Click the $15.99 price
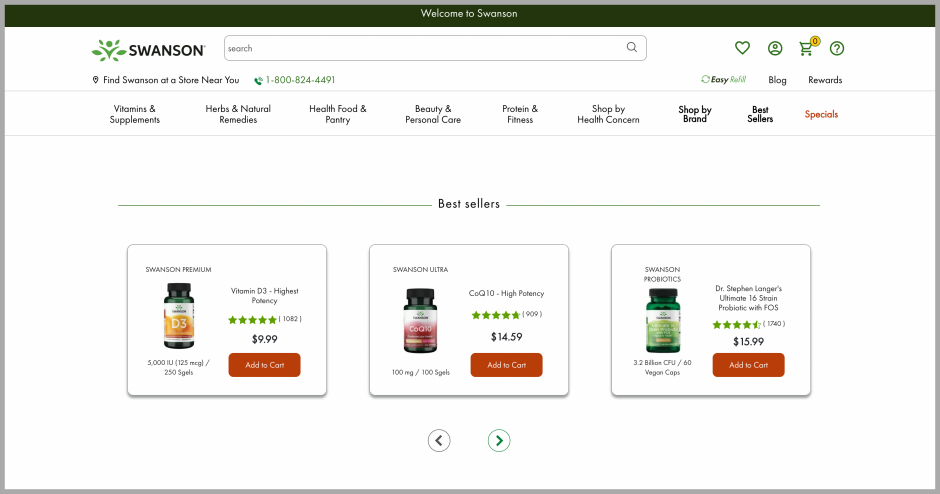This screenshot has height=494, width=940. coord(748,342)
